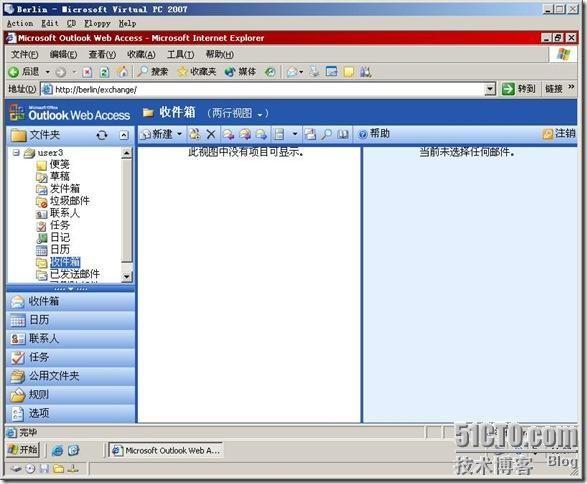Click the folder refresh icon next to 文件夹

click(x=102, y=135)
